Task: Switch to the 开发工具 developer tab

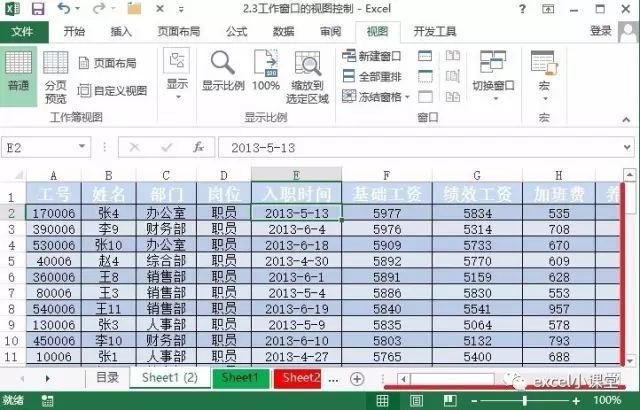Action: click(435, 31)
